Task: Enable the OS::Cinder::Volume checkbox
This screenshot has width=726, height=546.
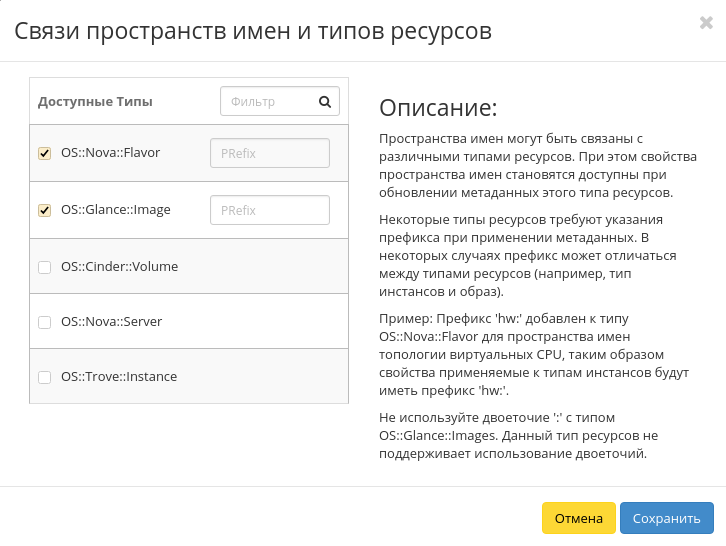Action: 44,267
